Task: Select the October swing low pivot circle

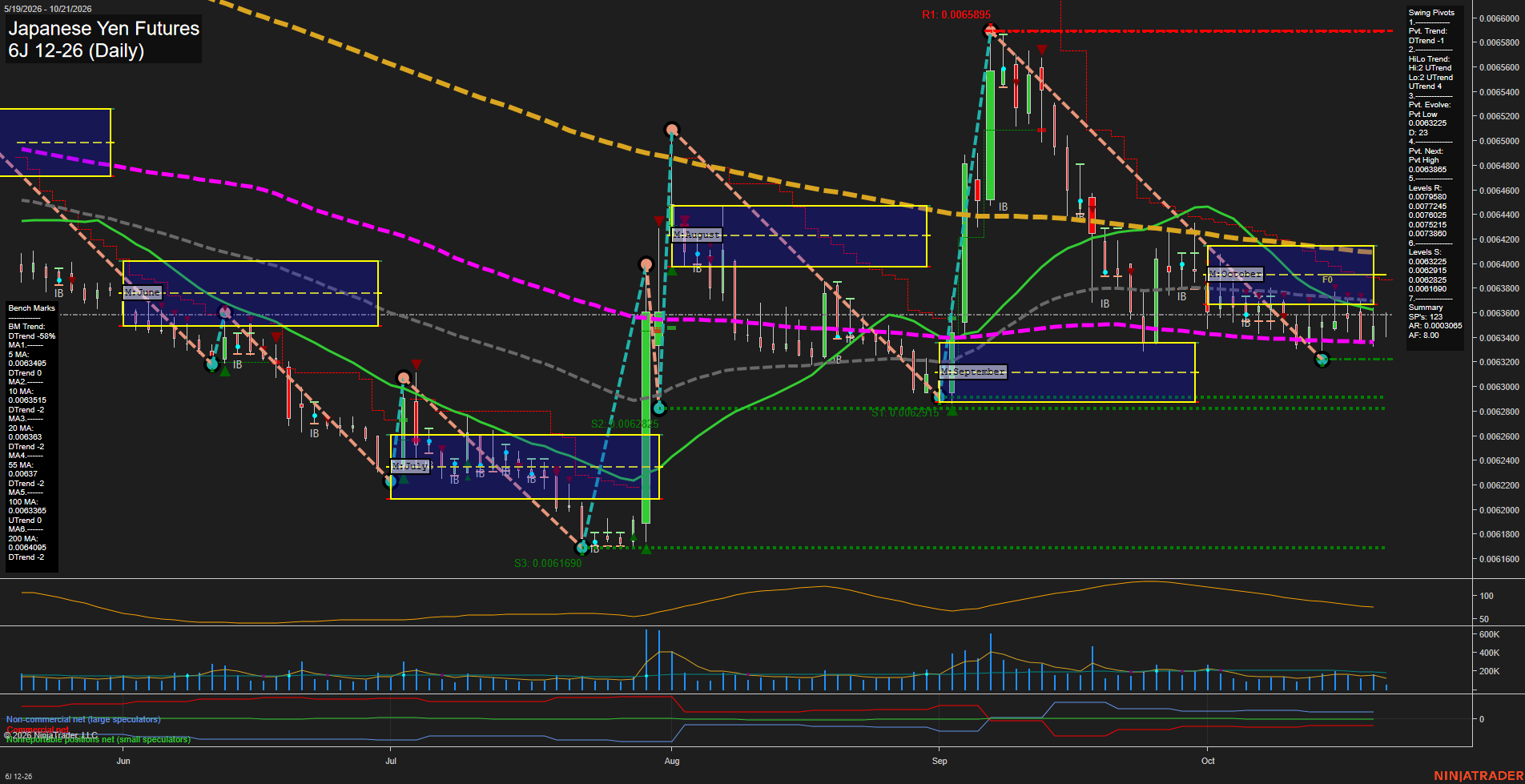Action: click(1322, 360)
